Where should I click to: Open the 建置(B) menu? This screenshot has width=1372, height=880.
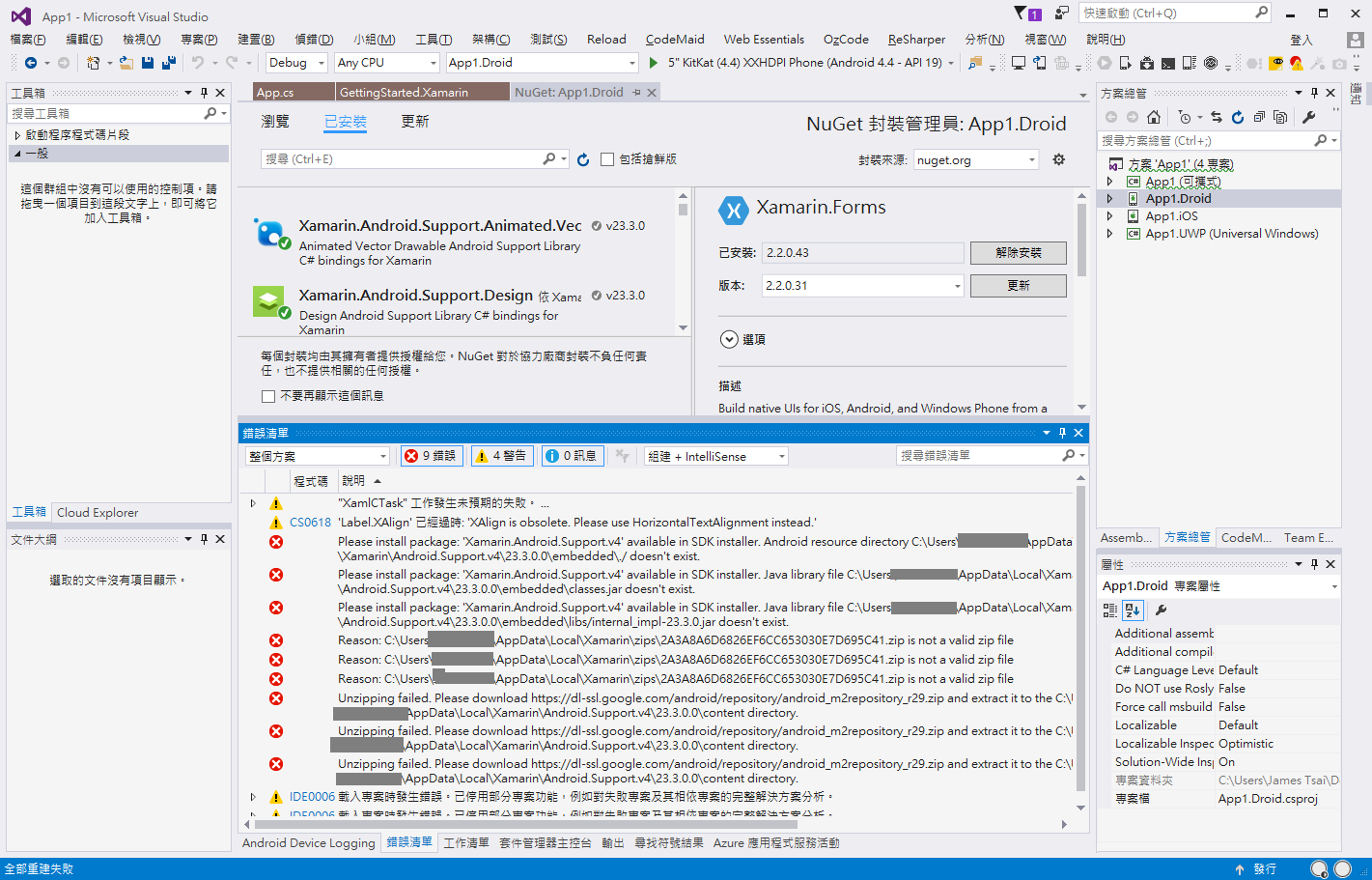point(256,40)
